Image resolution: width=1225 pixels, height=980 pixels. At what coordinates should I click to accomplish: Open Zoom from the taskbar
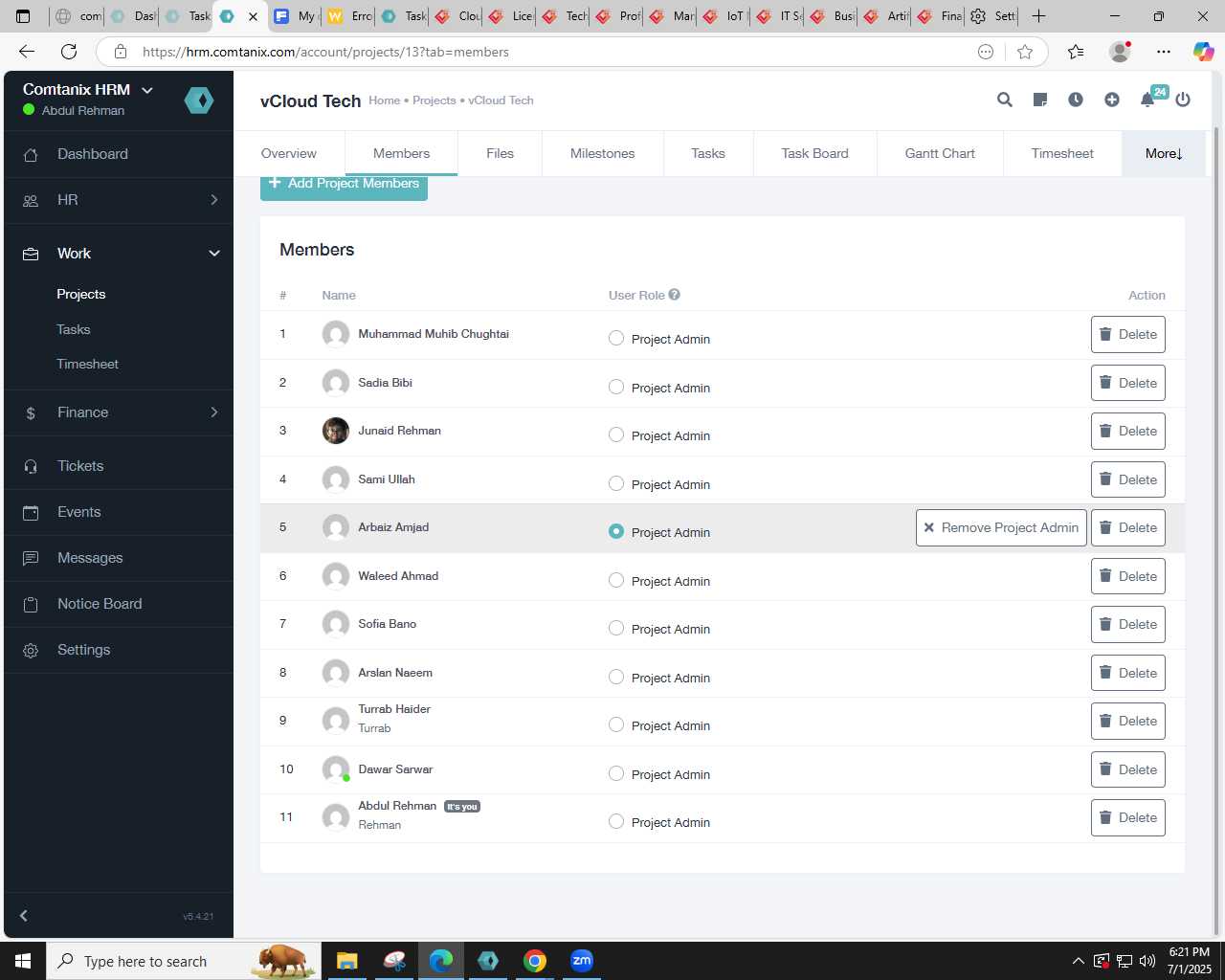(x=582, y=961)
